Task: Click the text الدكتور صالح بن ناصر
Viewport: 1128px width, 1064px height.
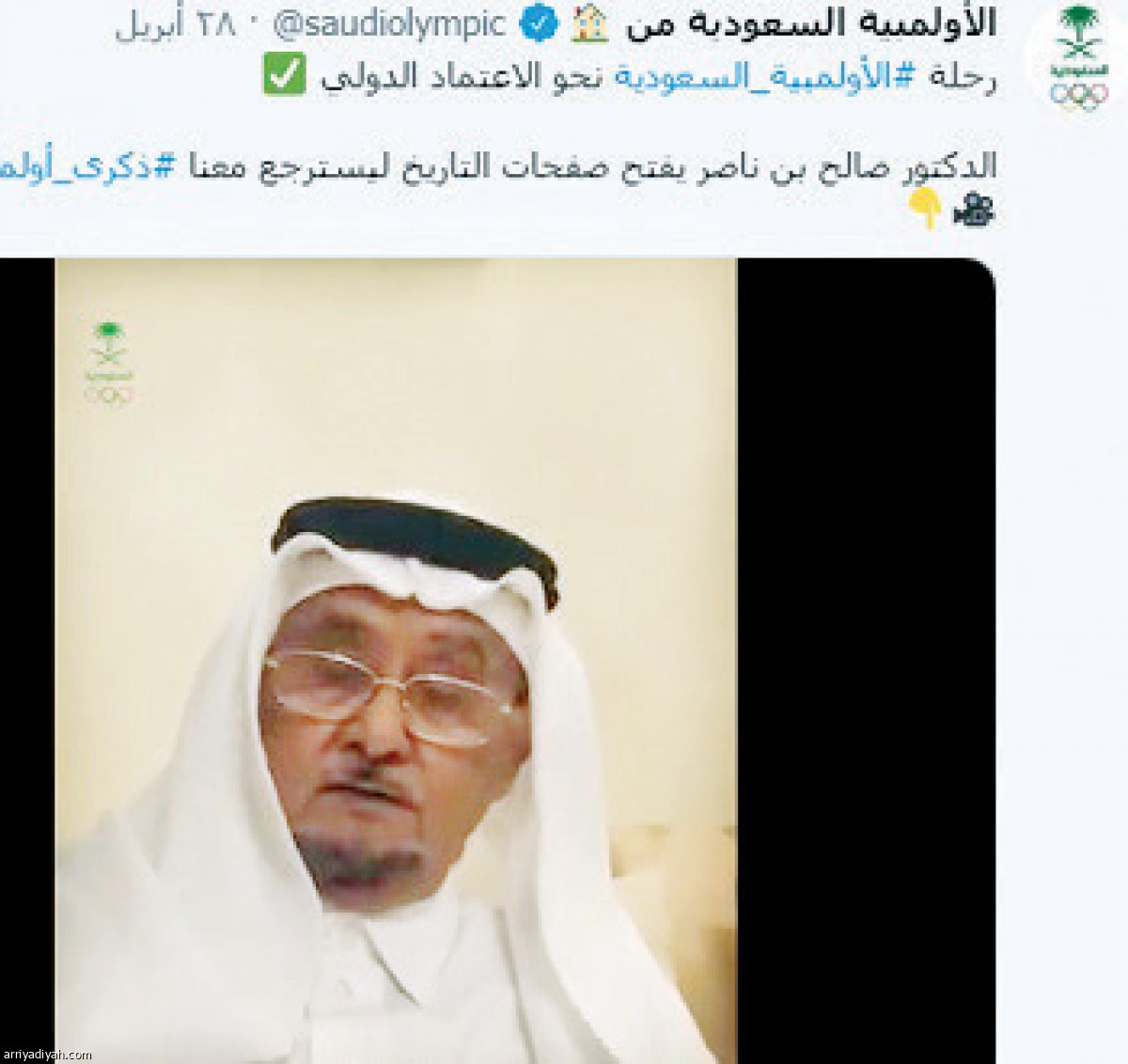Action: click(838, 166)
